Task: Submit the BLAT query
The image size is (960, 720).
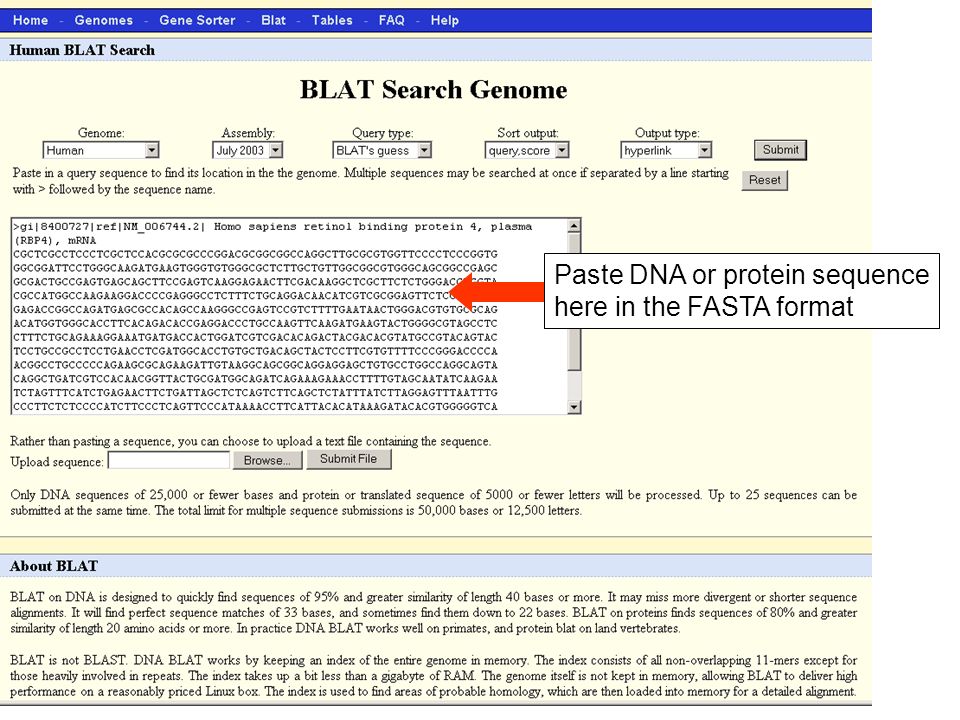Action: [780, 150]
